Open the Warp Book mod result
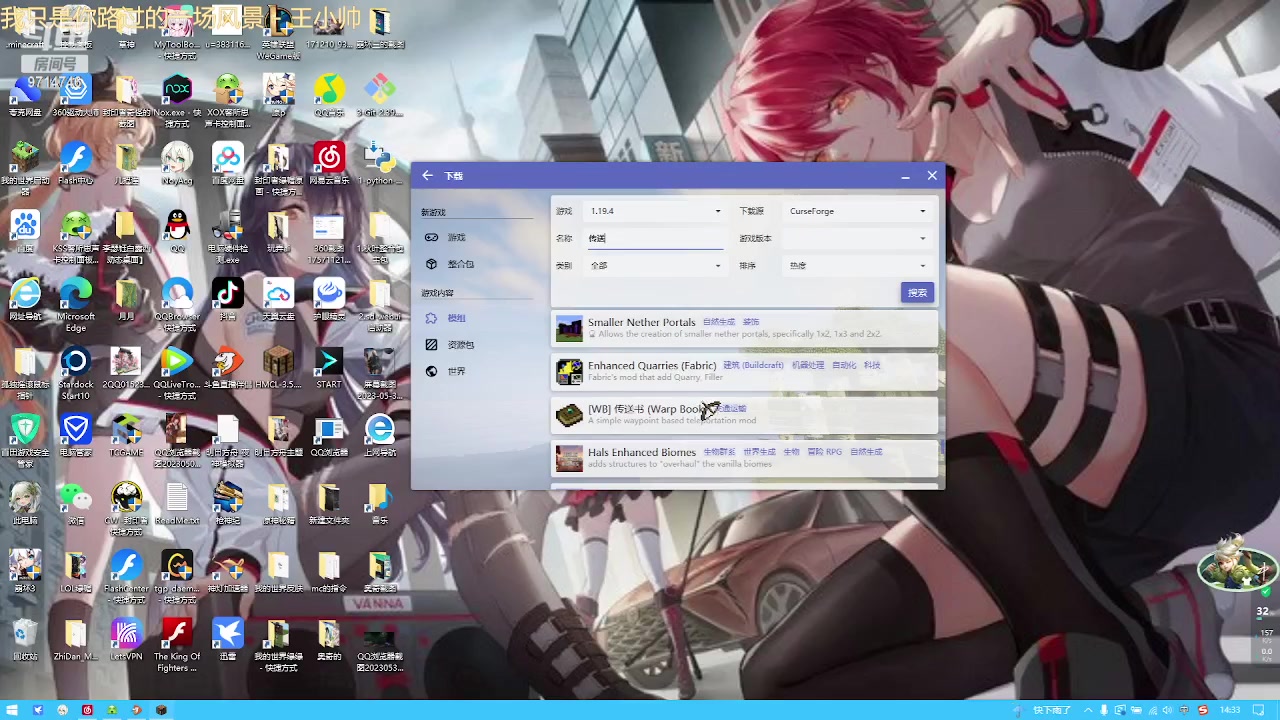 pyautogui.click(x=746, y=414)
